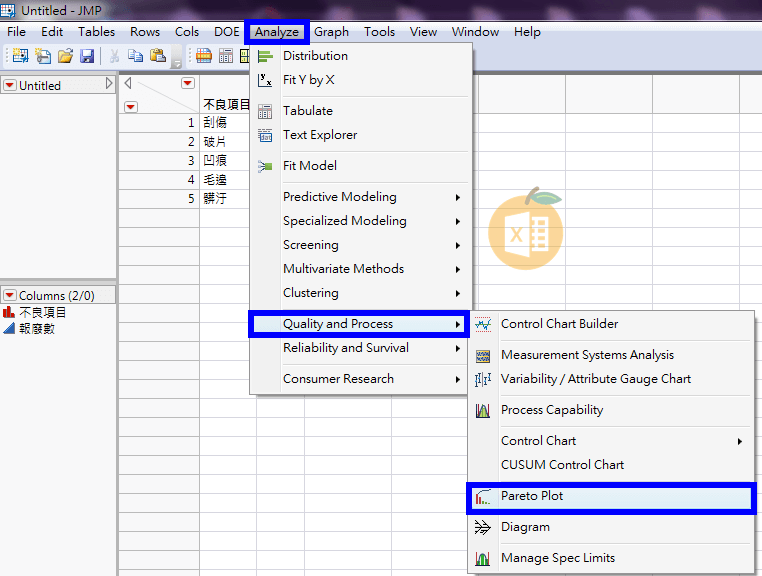Click the Tabulate menu icon
762x576 pixels.
click(x=265, y=111)
